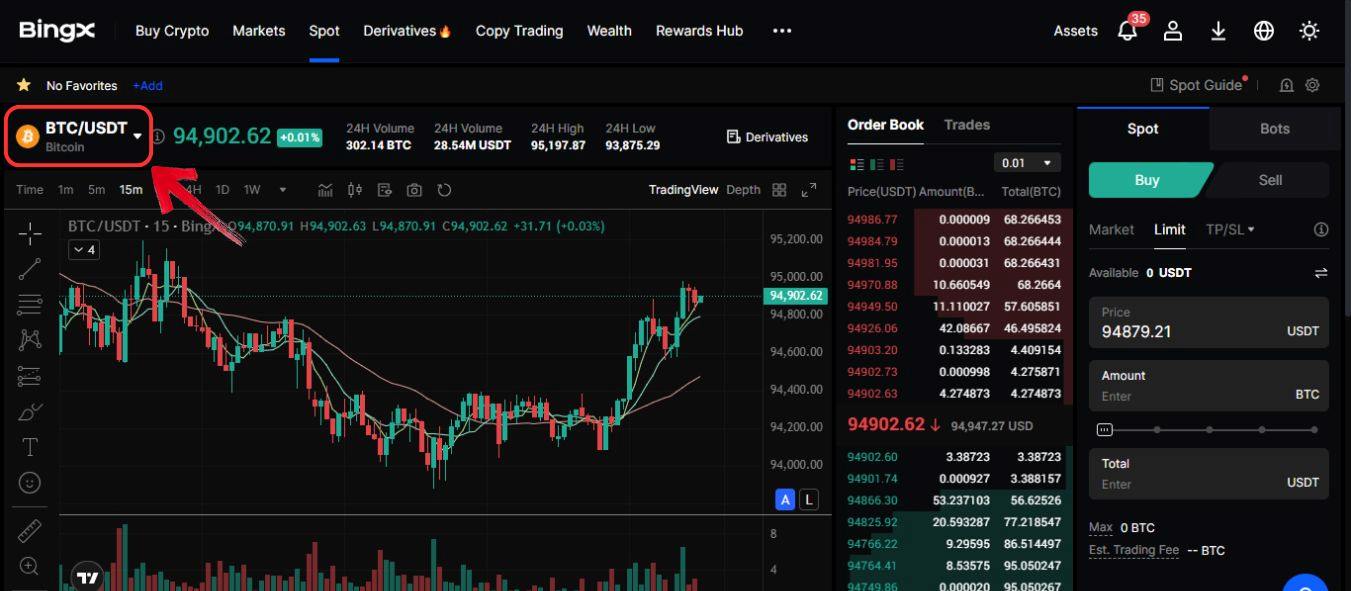This screenshot has height=591, width=1351.
Task: Select the 1W timeframe
Action: (x=252, y=190)
